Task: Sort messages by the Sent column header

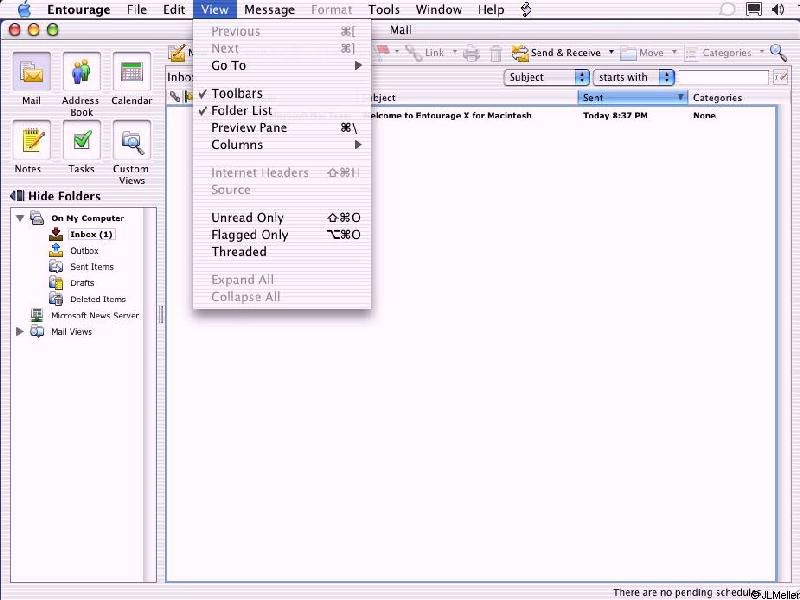Action: pos(632,97)
